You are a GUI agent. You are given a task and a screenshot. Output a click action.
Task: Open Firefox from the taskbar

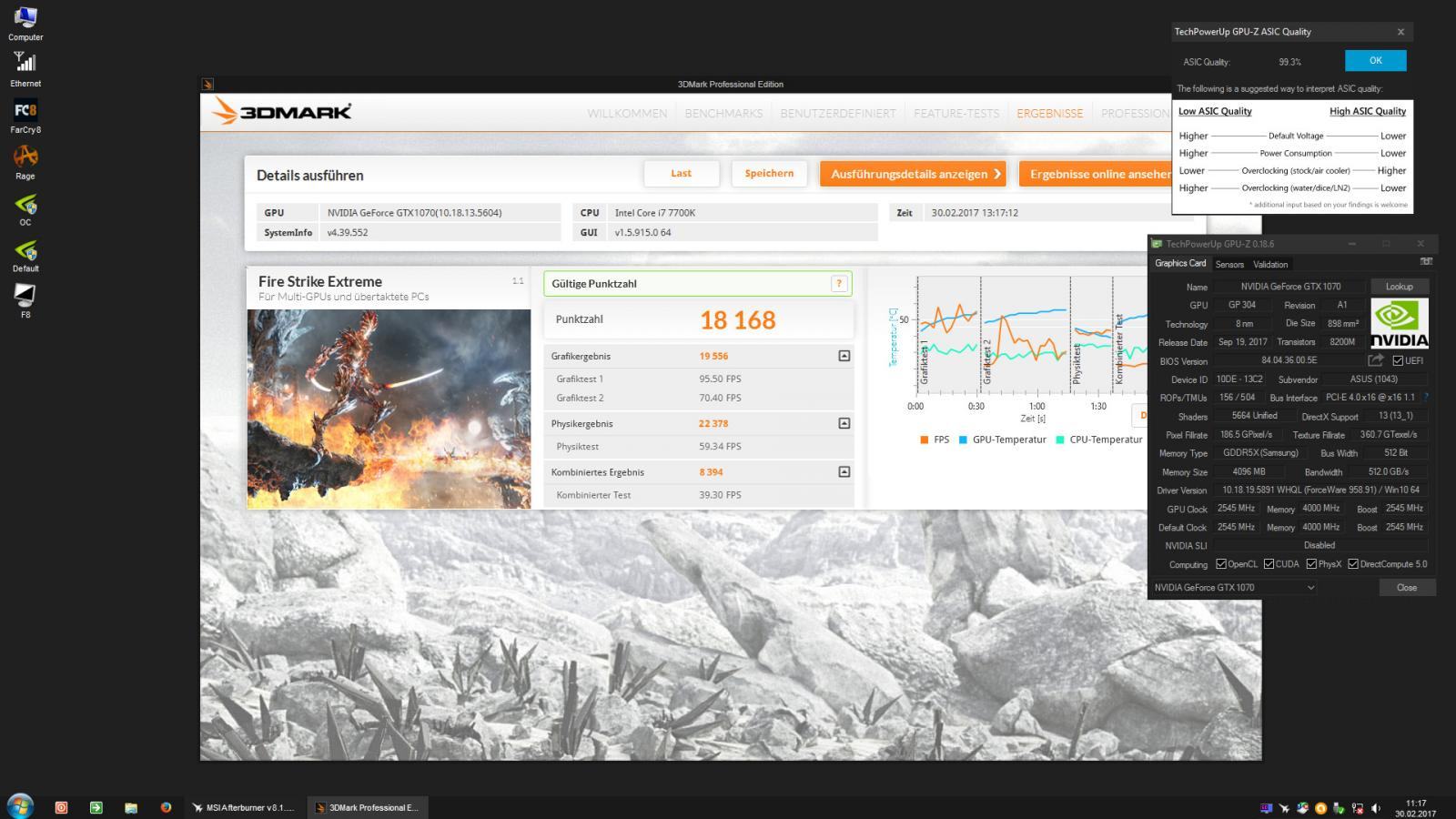166,807
